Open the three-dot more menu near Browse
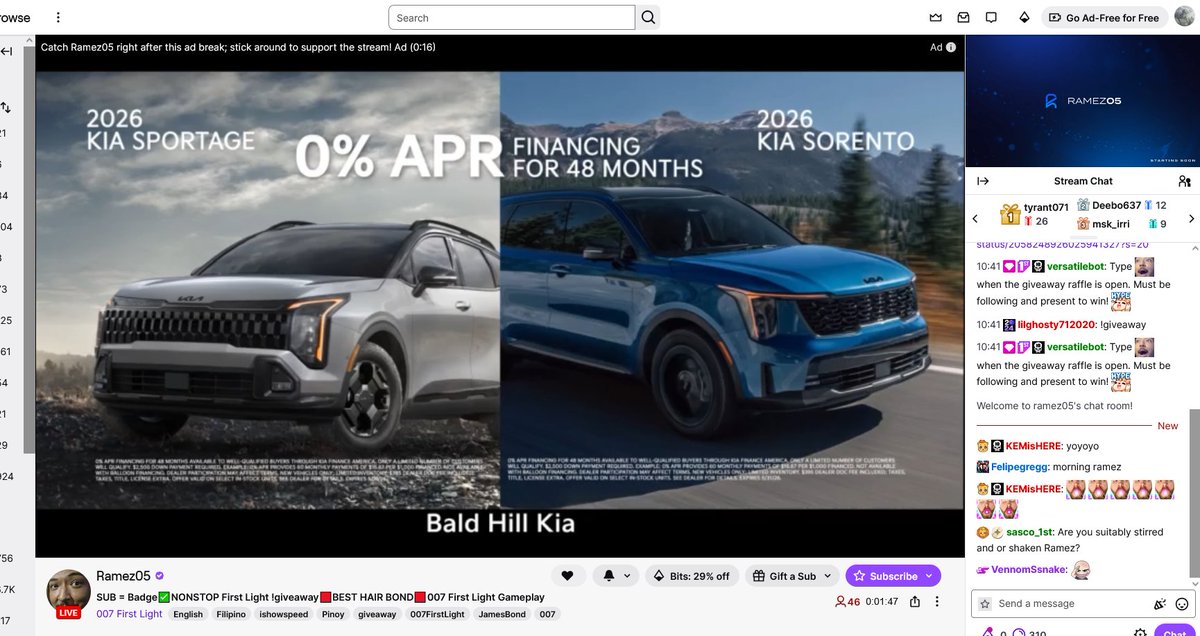 click(x=58, y=18)
